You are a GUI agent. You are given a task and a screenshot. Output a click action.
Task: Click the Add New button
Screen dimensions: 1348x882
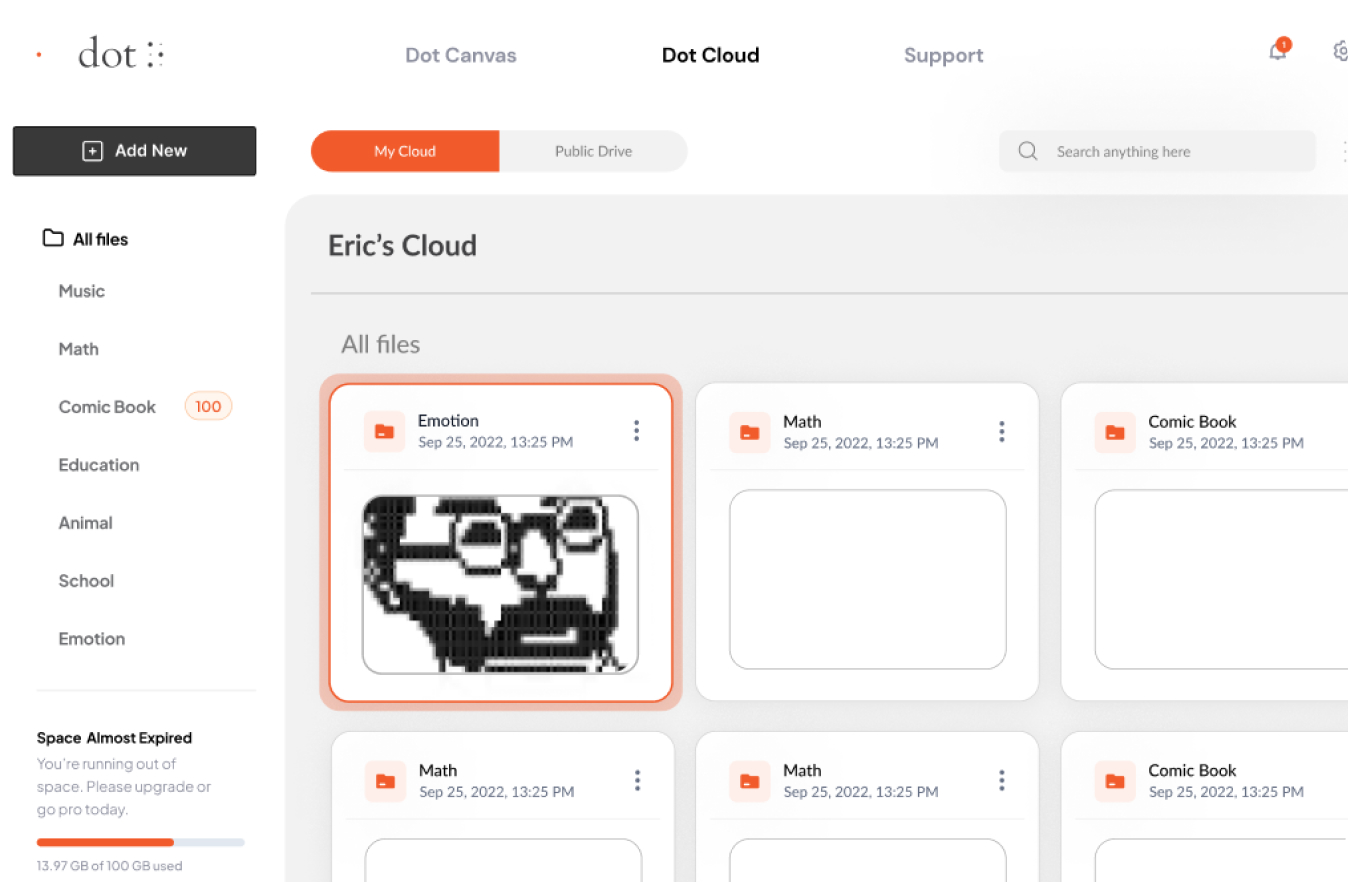[134, 151]
